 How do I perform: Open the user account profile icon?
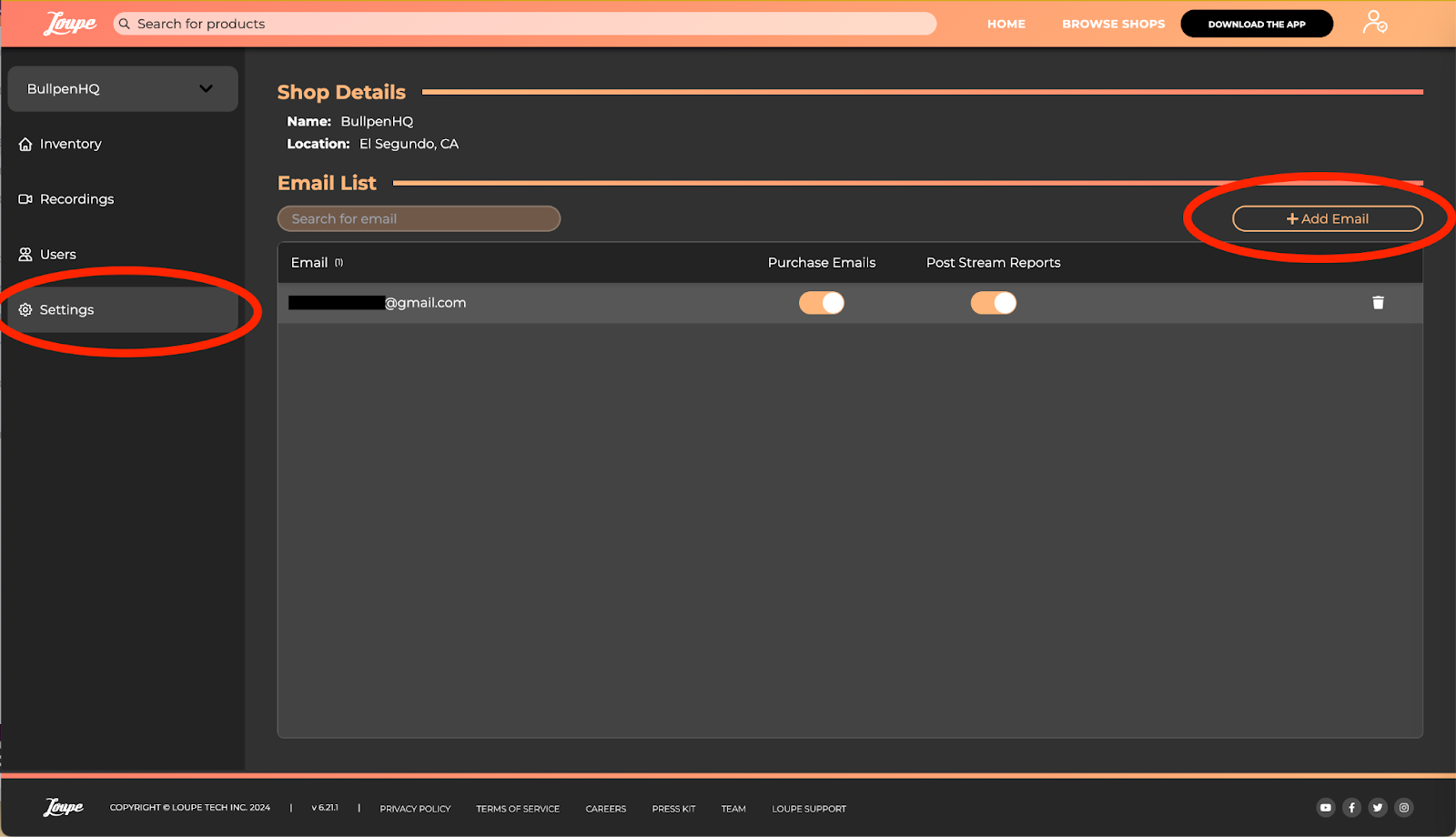pos(1374,23)
